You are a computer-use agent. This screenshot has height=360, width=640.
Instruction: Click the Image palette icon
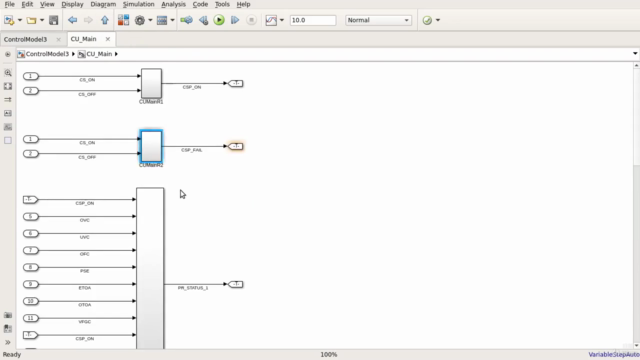(x=8, y=127)
